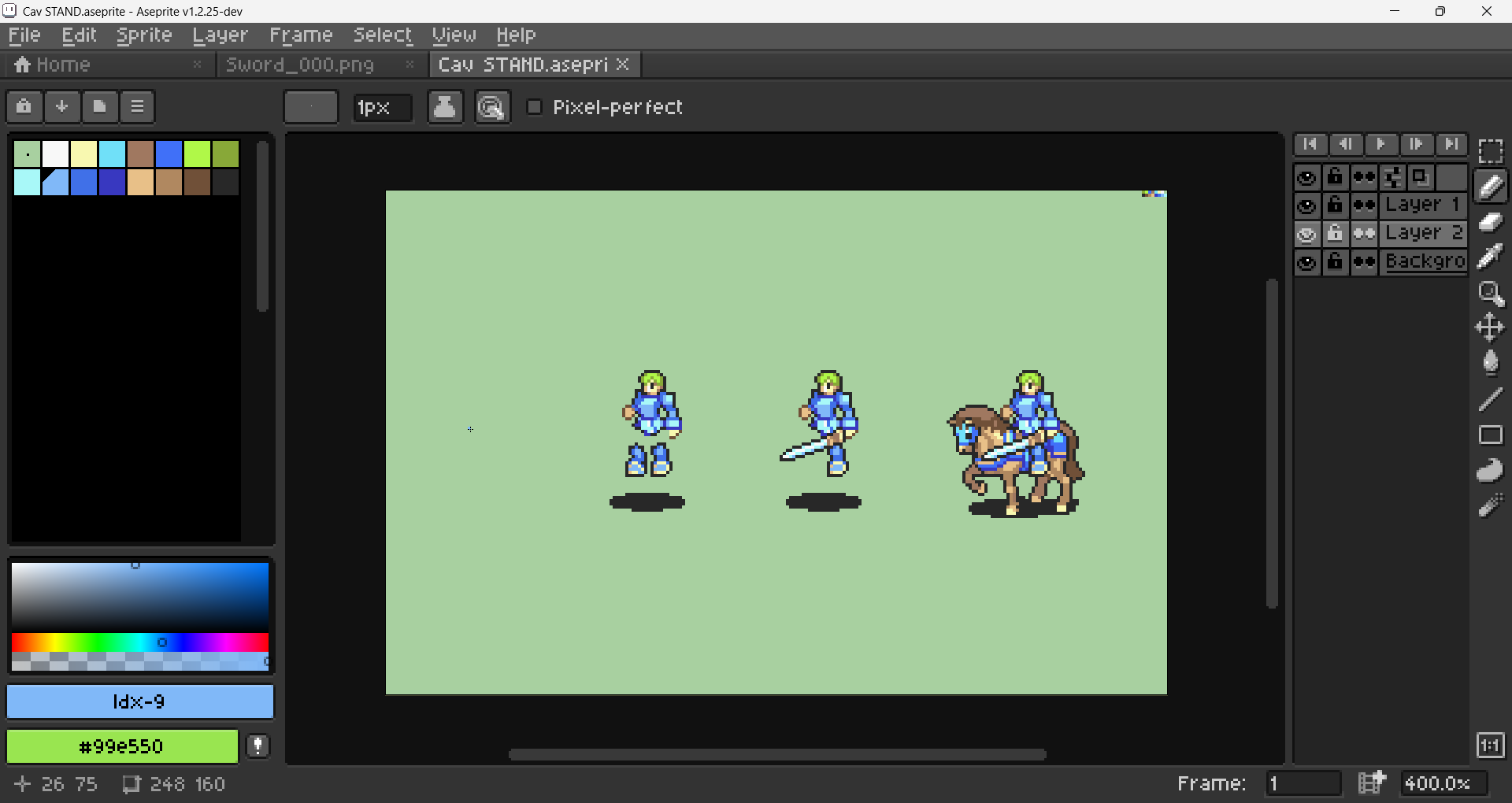Viewport: 1512px width, 803px height.
Task: Show Layer 2 with its eye icon
Action: [1307, 234]
